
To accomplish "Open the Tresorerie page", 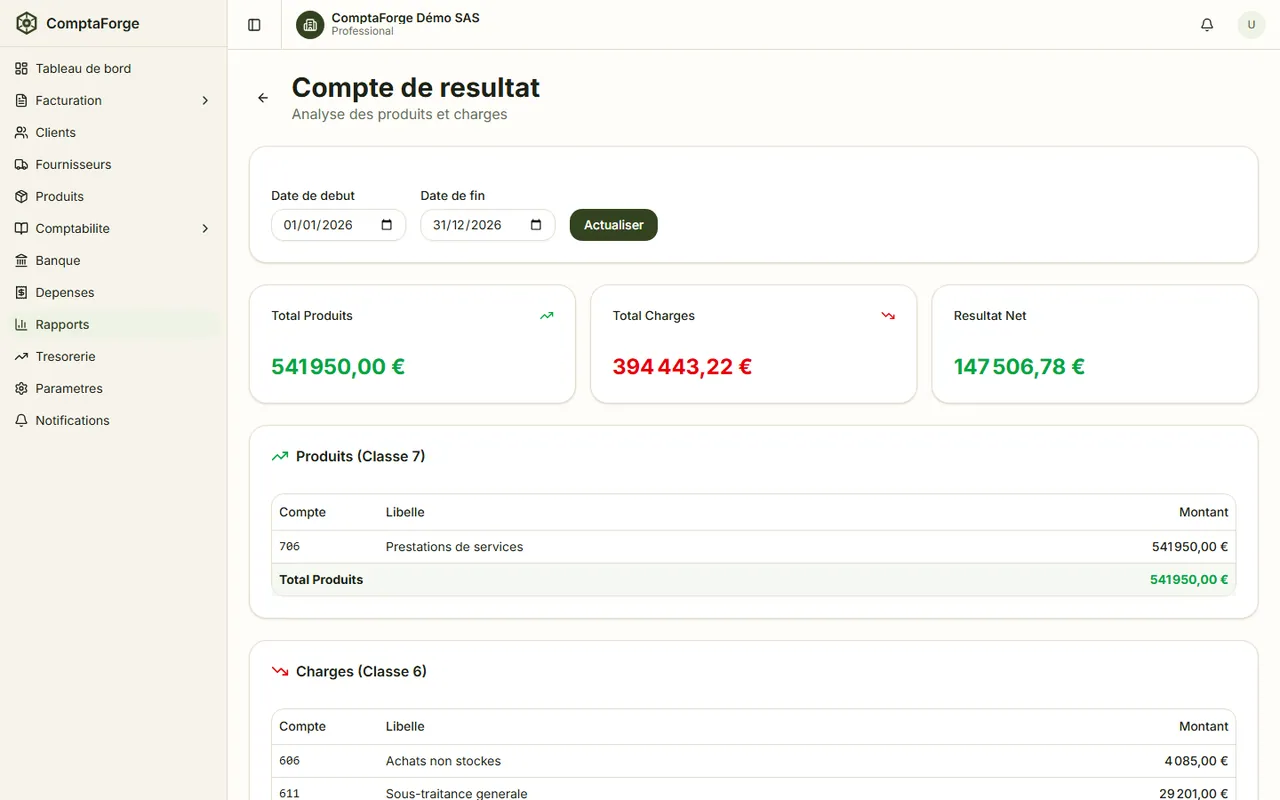I will click(113, 357).
